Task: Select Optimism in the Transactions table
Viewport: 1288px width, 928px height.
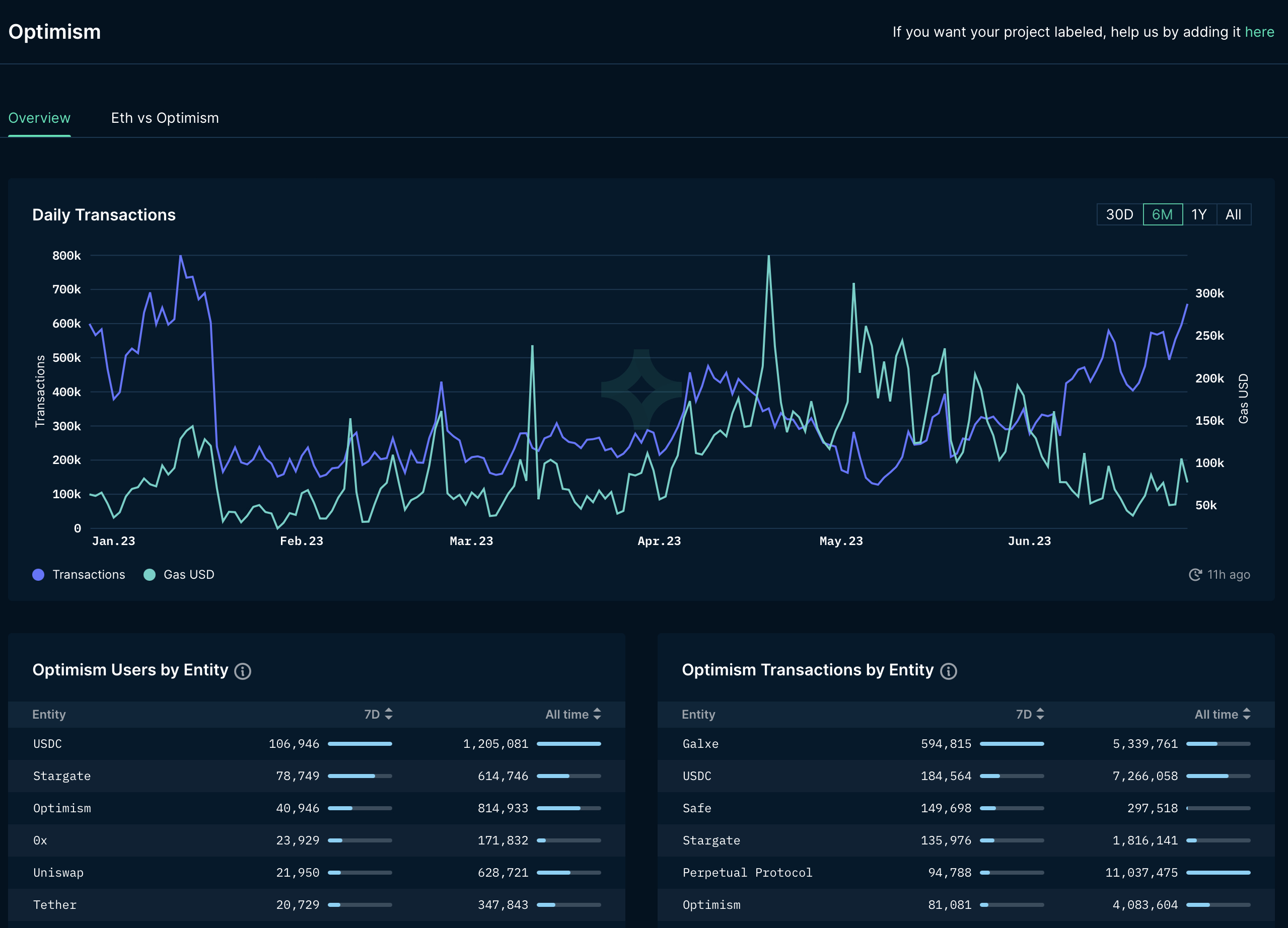Action: (x=966, y=905)
